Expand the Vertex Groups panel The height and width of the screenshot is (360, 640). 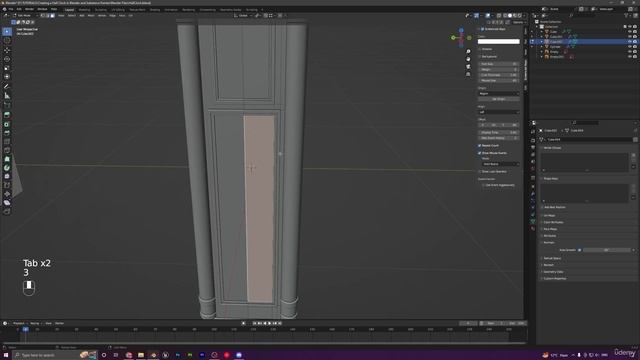[x=552, y=148]
